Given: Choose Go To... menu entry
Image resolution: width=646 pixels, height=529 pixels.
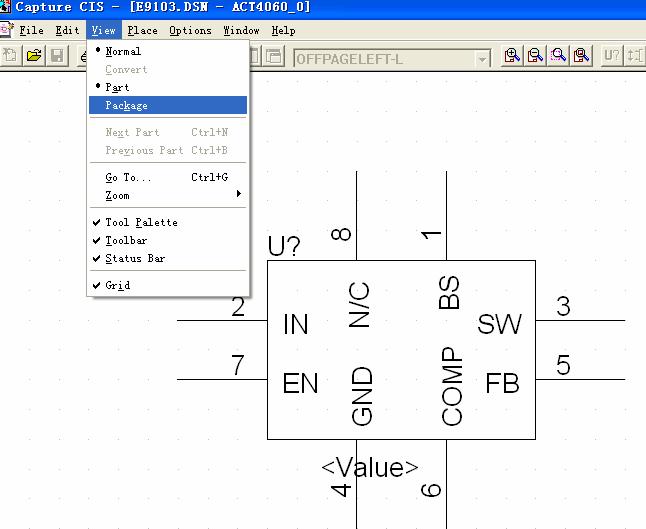Looking at the screenshot, I should [x=168, y=177].
